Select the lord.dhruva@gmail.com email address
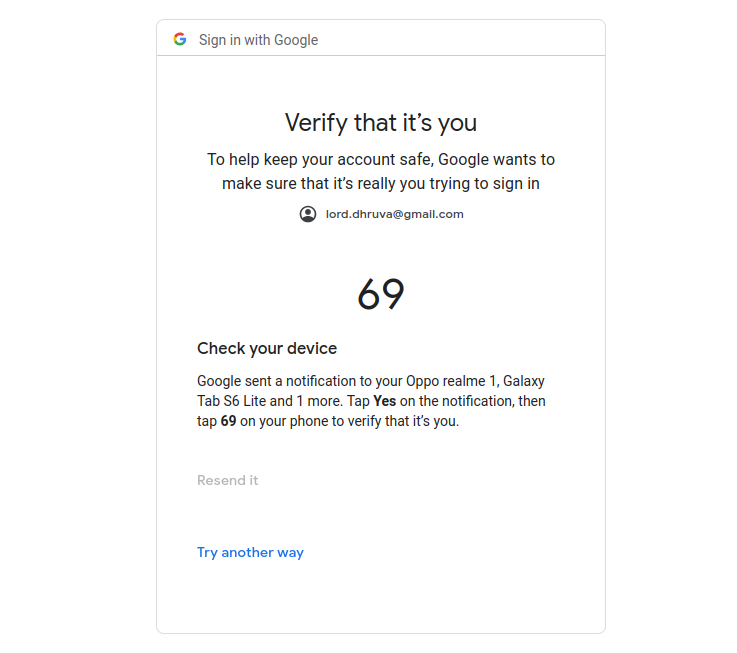 point(394,214)
